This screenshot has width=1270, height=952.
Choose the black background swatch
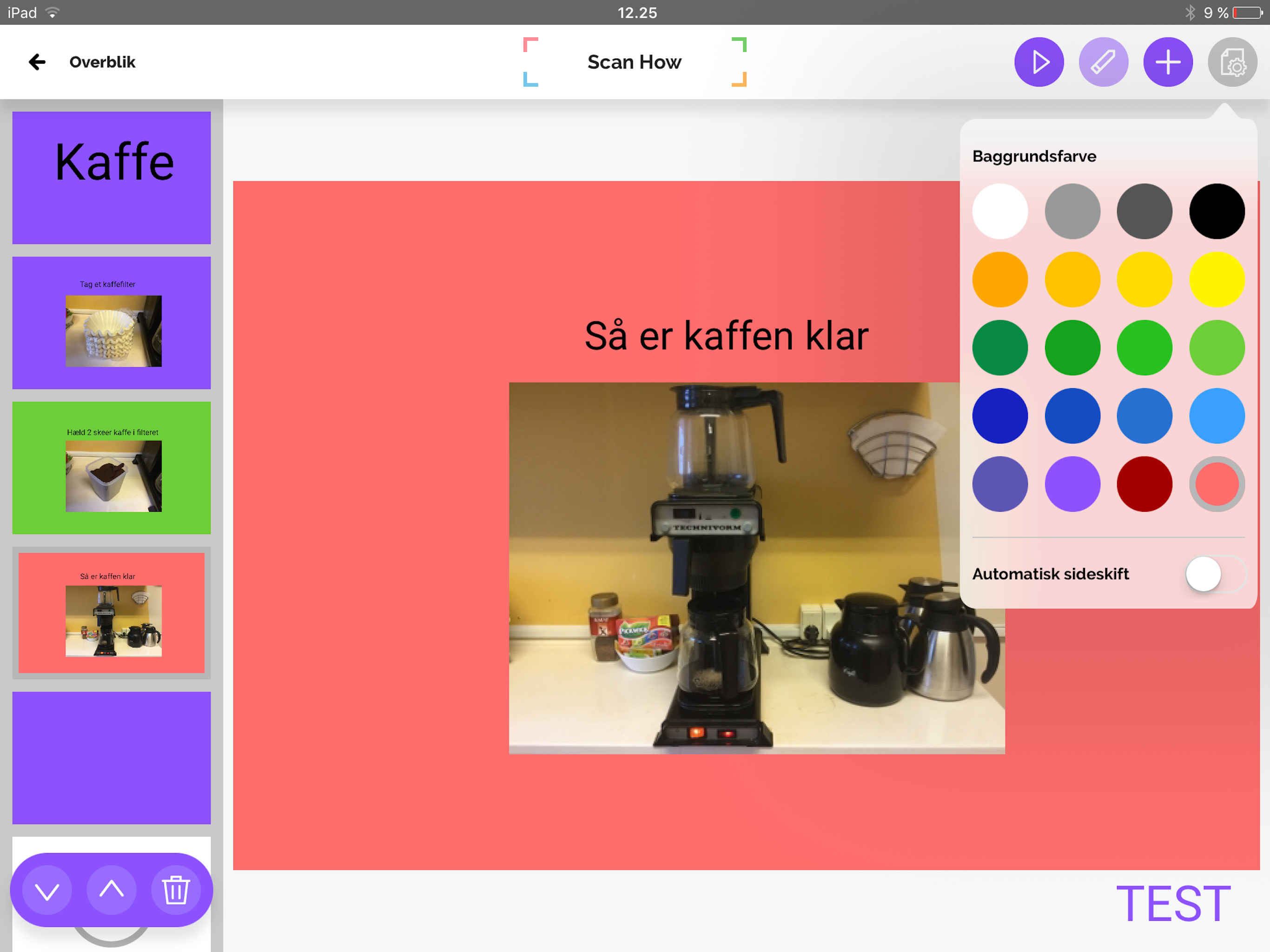tap(1217, 212)
